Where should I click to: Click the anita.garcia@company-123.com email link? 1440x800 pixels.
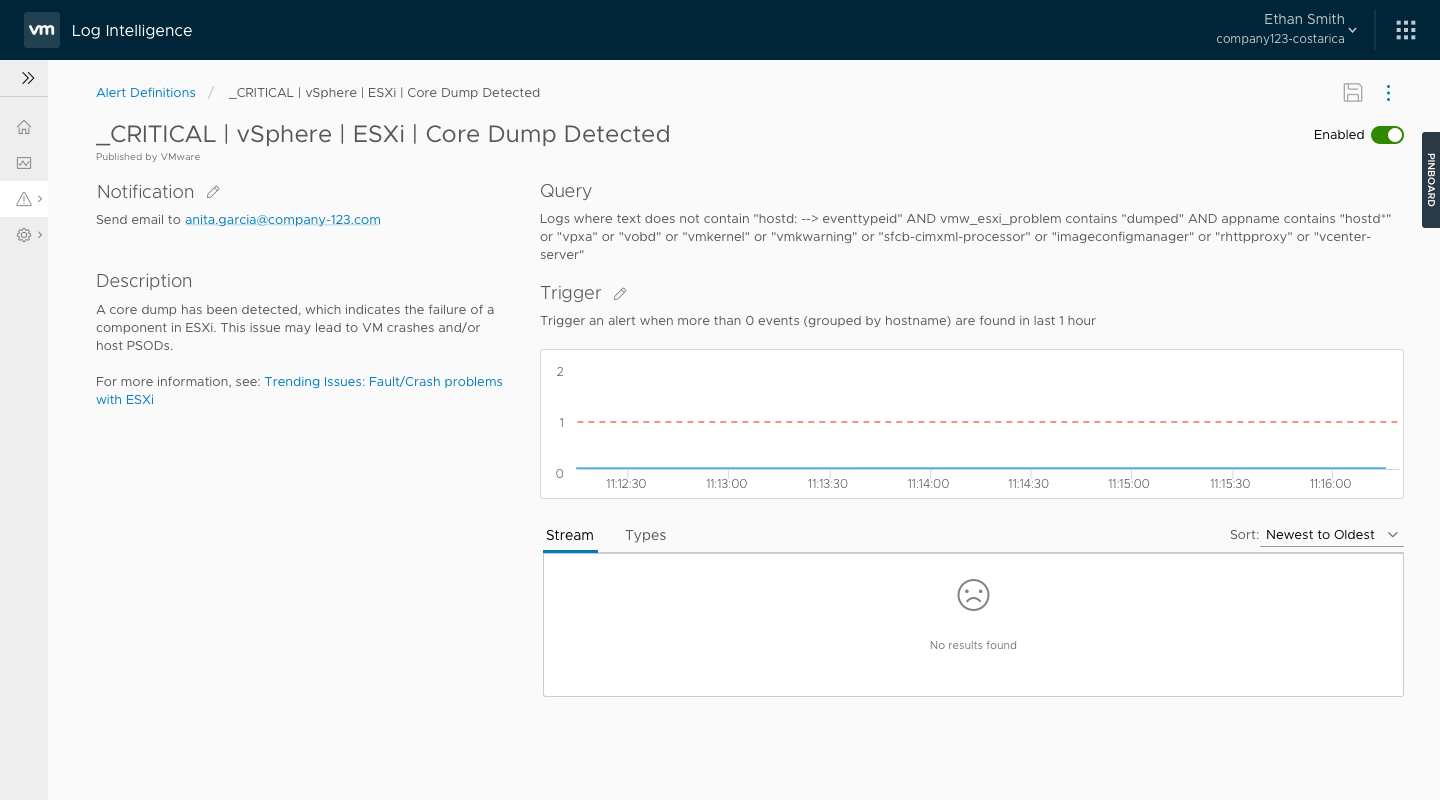click(283, 219)
